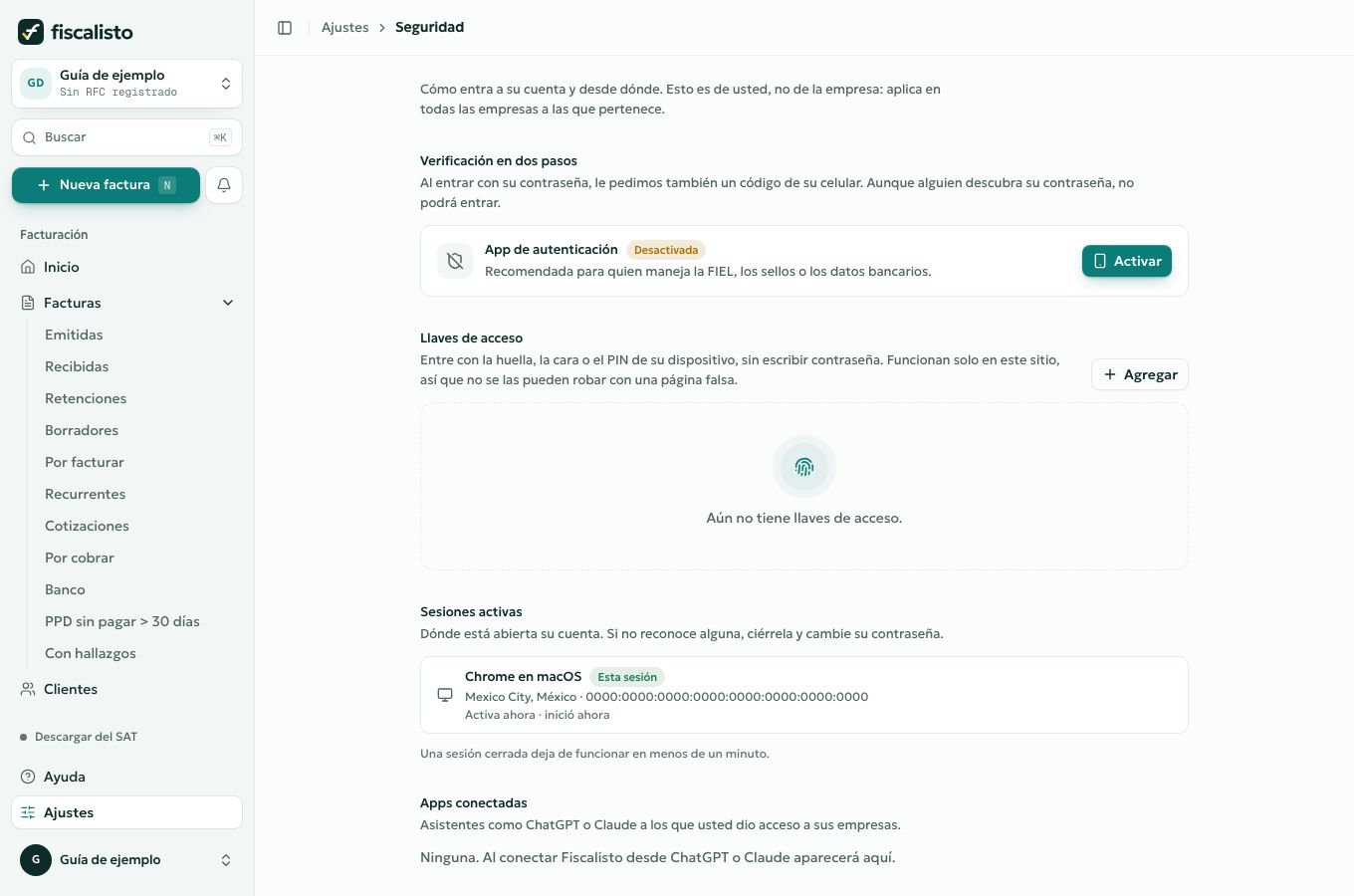This screenshot has height=896, width=1354.
Task: Click the shield-off icon beside App de autenticación
Action: [455, 261]
